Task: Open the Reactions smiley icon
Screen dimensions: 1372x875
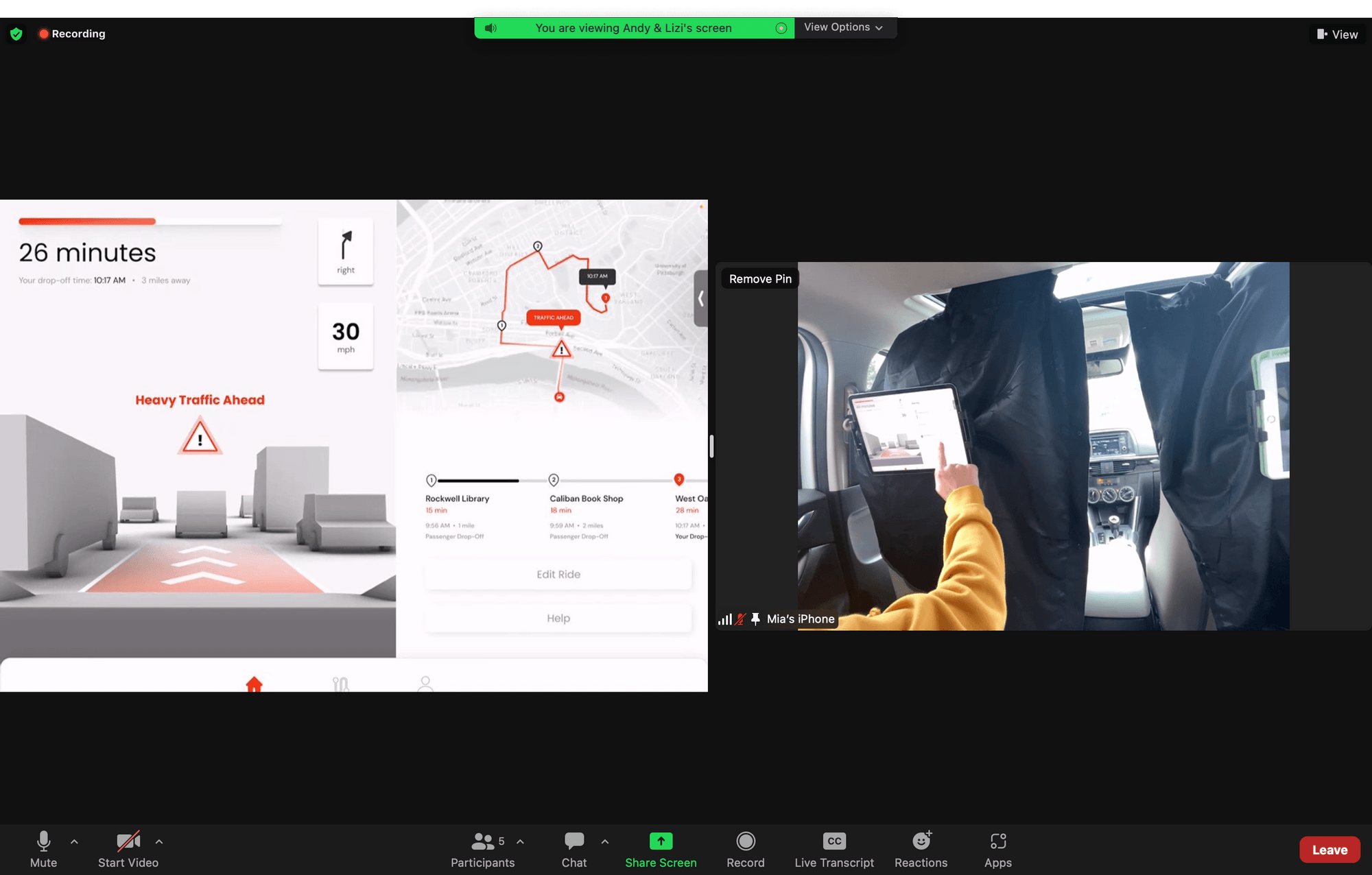Action: tap(921, 841)
